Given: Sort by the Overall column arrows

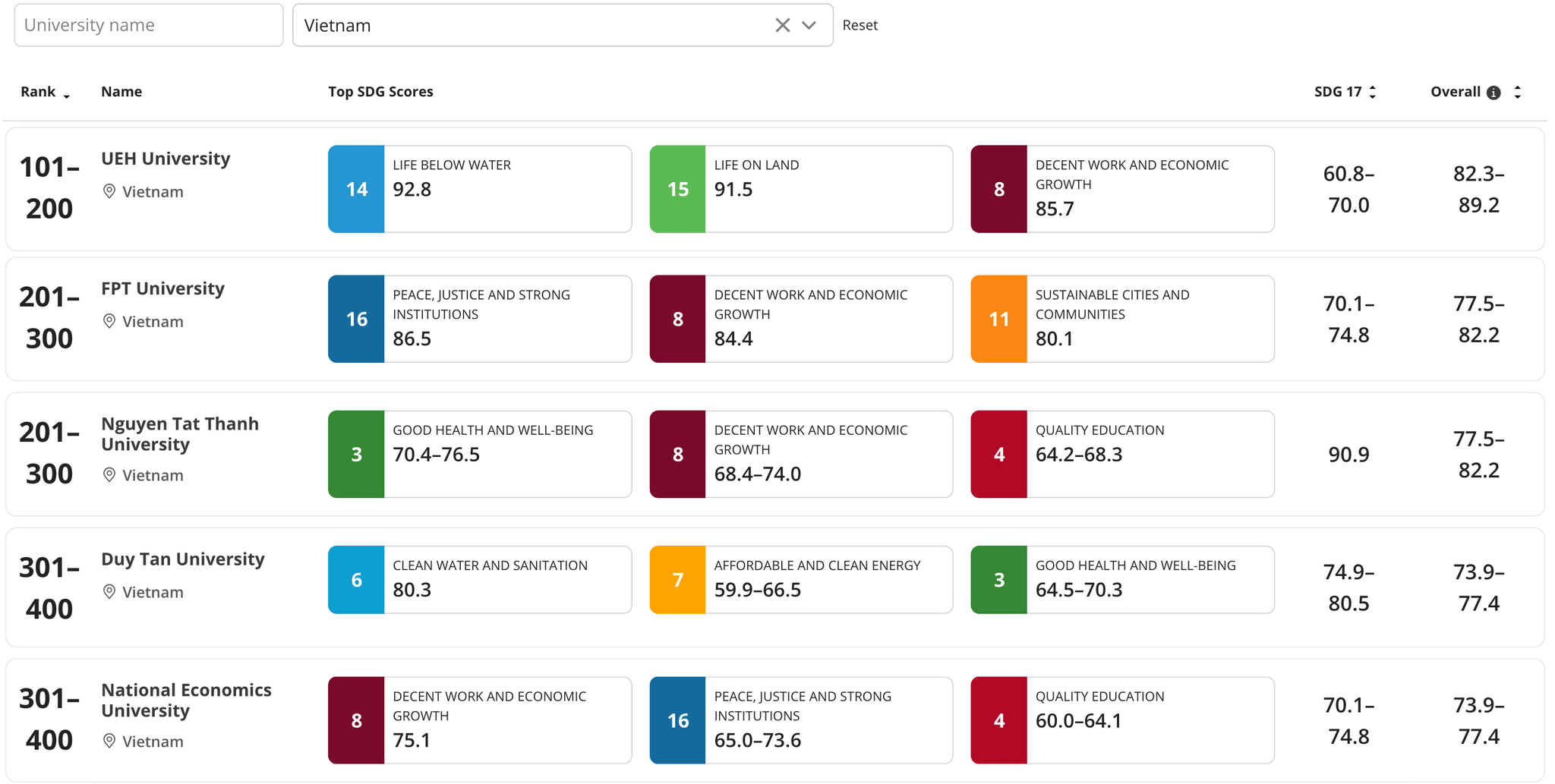Looking at the screenshot, I should [1517, 92].
